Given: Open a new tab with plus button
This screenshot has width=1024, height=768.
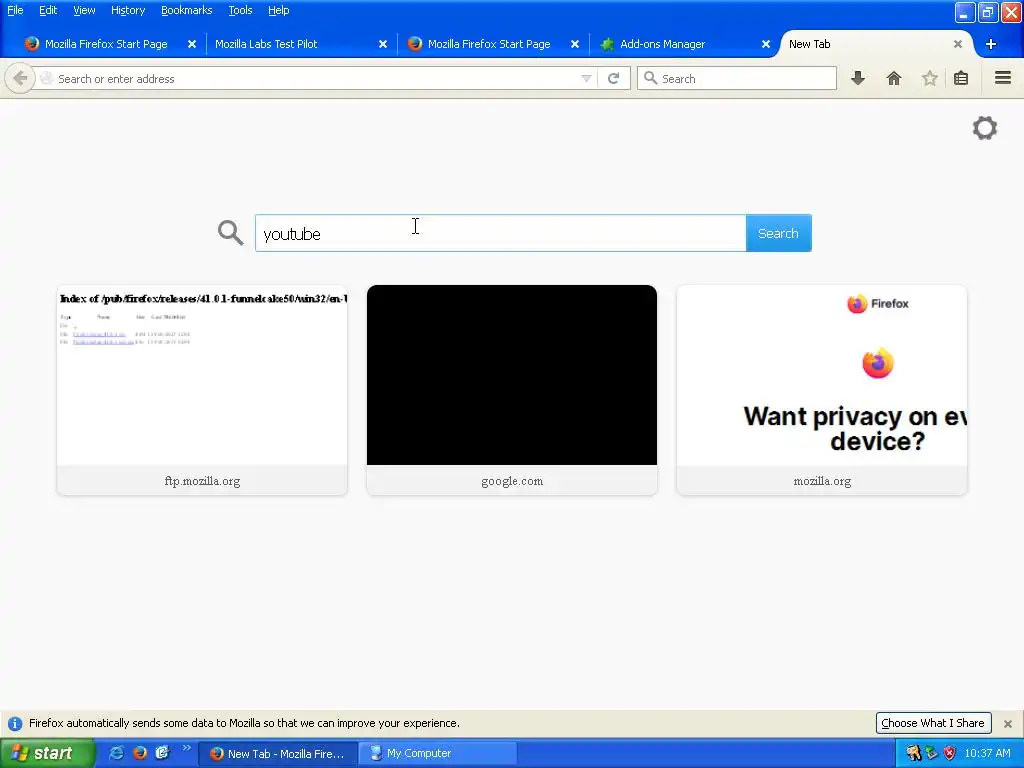Looking at the screenshot, I should click(x=991, y=44).
